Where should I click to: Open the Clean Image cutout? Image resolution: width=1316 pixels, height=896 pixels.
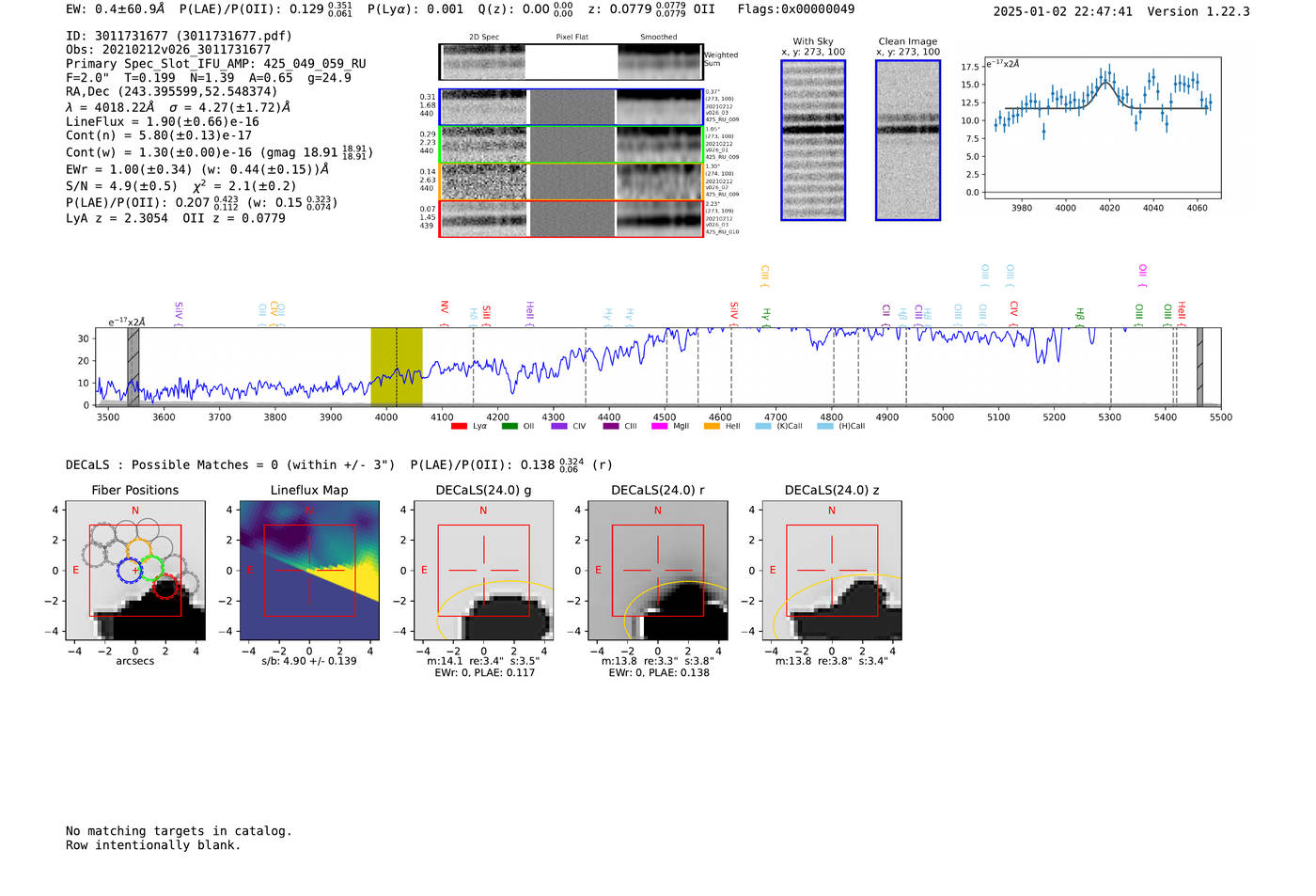point(908,140)
